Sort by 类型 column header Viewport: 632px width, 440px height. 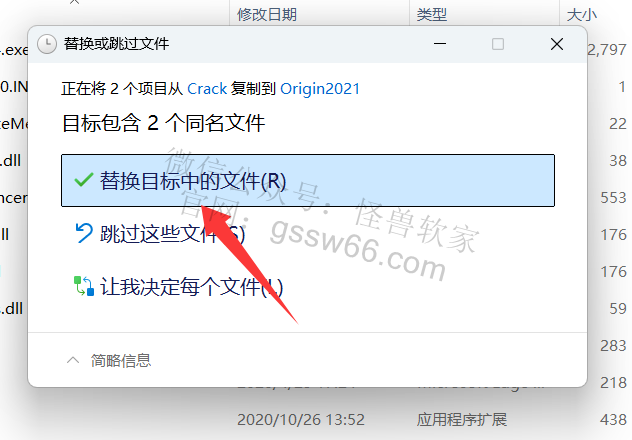(432, 15)
